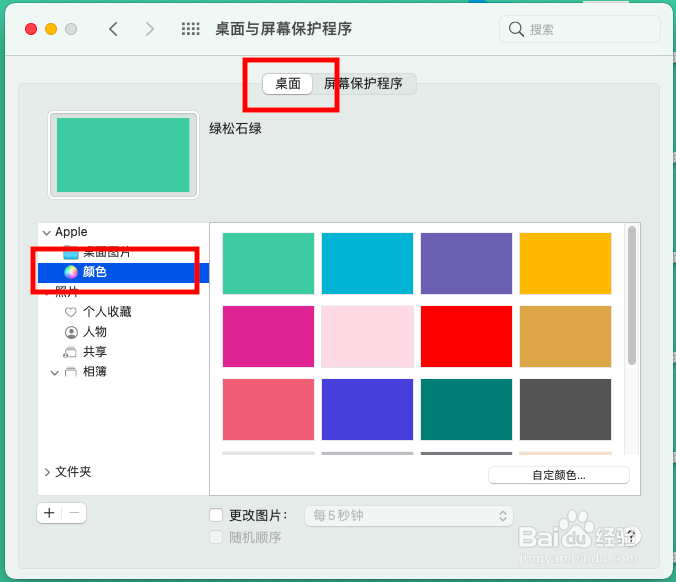Show all preferences grid icon

(x=191, y=29)
